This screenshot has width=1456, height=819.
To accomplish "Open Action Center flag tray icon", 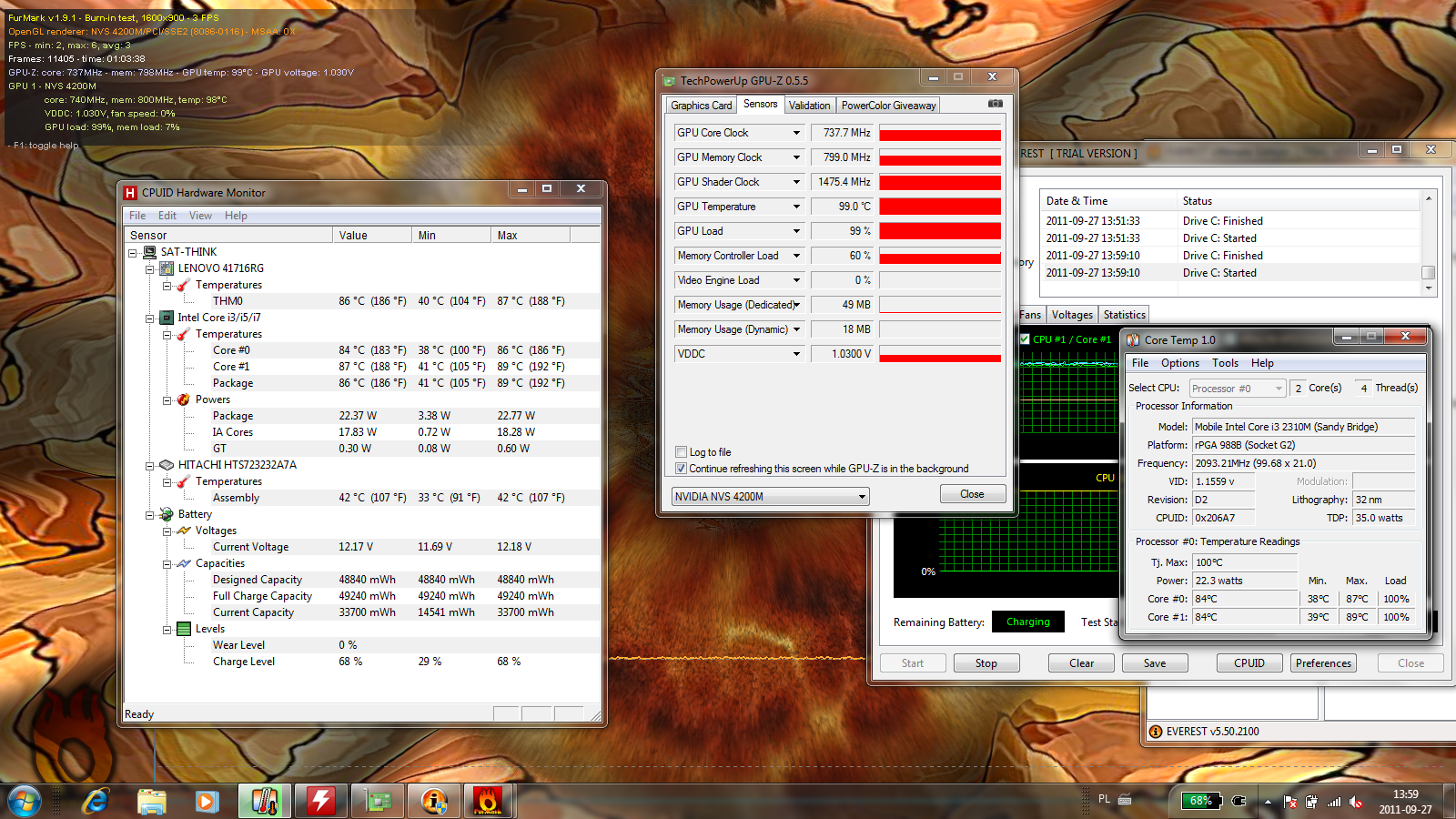I will pyautogui.click(x=1289, y=802).
